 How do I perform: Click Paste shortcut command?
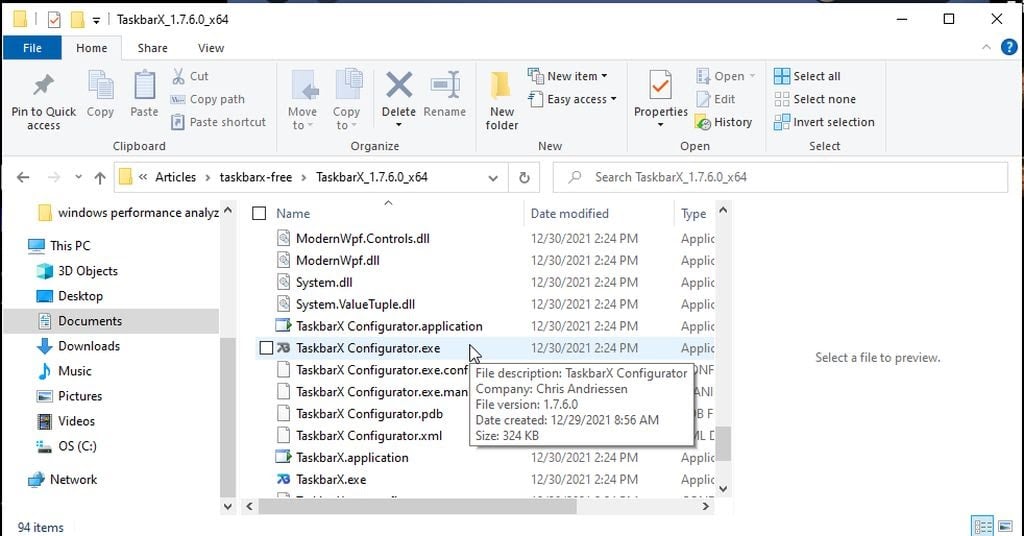219,122
